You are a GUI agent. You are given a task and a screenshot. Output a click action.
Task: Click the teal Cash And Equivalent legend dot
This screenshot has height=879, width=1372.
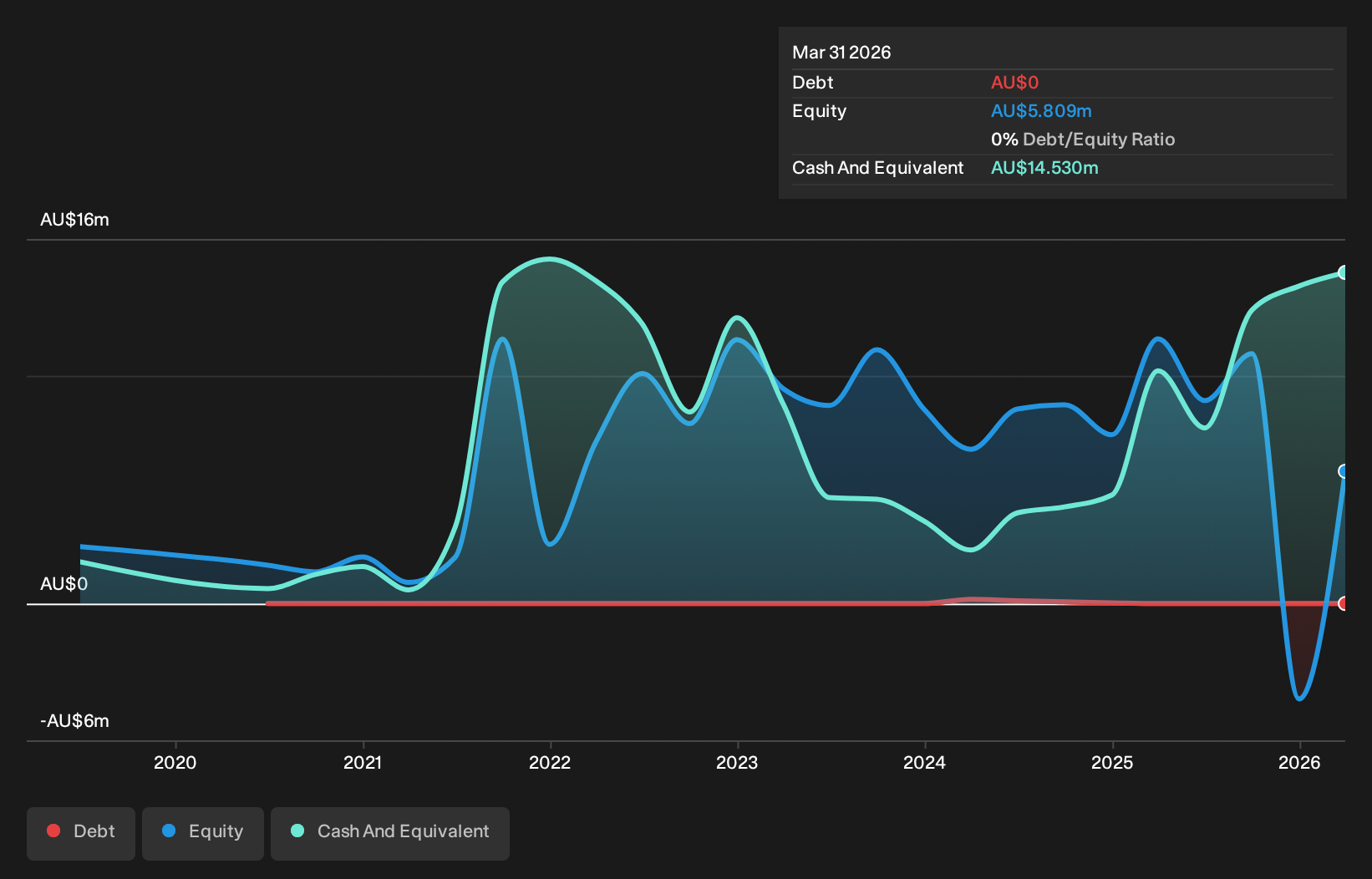point(297,831)
